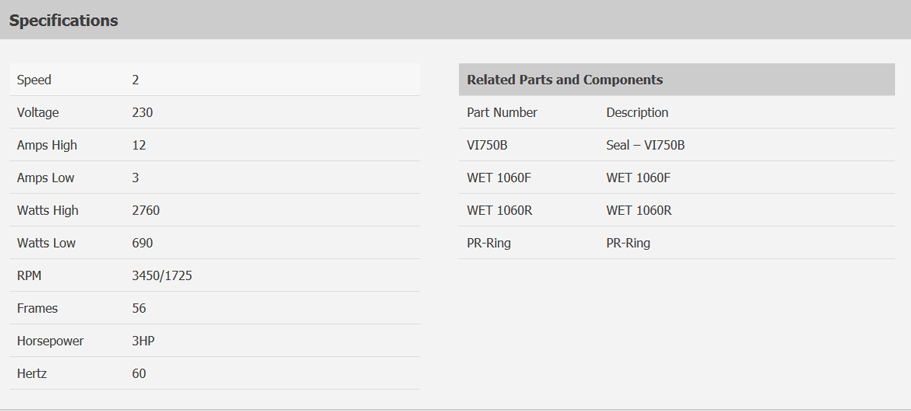Viewport: 911px width, 411px height.
Task: Open the WET 1060R description entry
Action: point(639,210)
